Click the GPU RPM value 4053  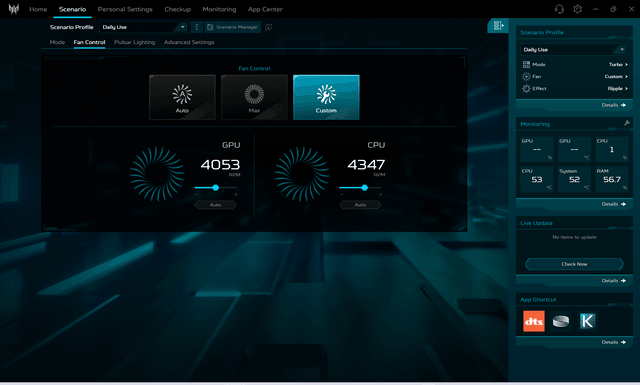[220, 165]
